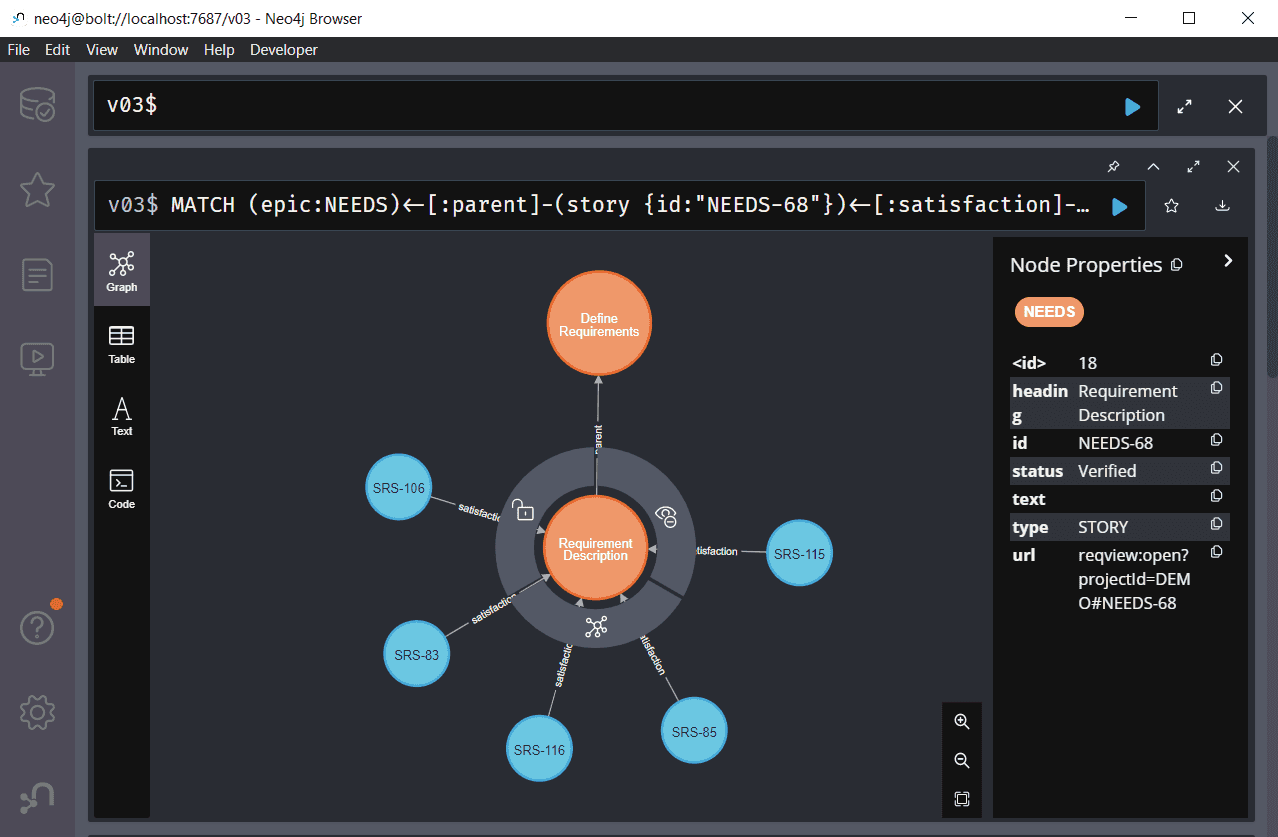Switch to Code view

click(122, 488)
